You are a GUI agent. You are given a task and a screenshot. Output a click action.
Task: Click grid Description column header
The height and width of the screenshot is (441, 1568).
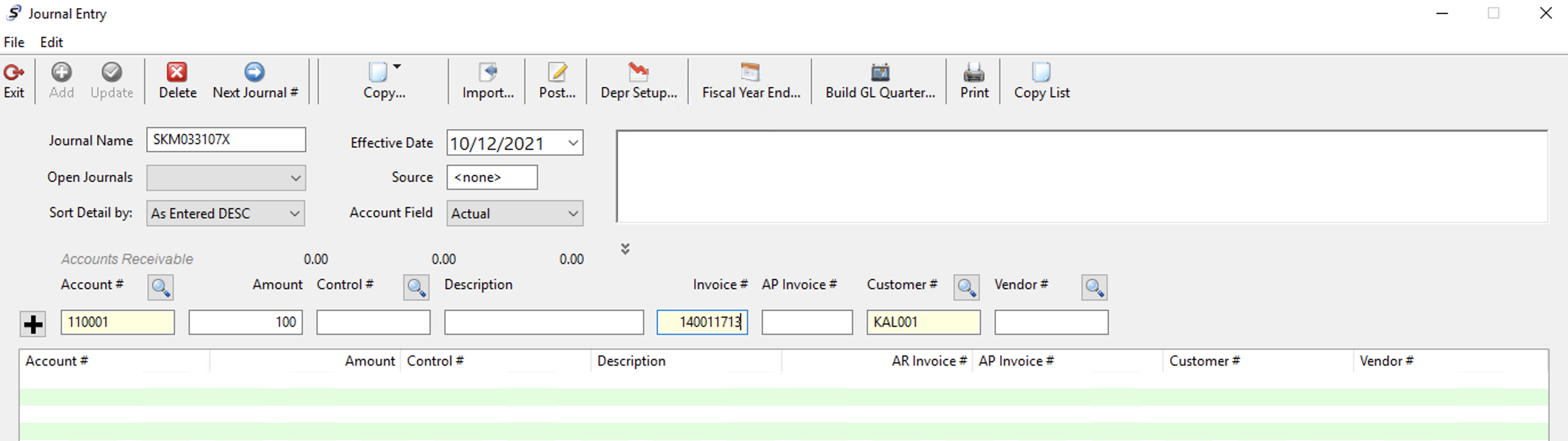coord(686,361)
